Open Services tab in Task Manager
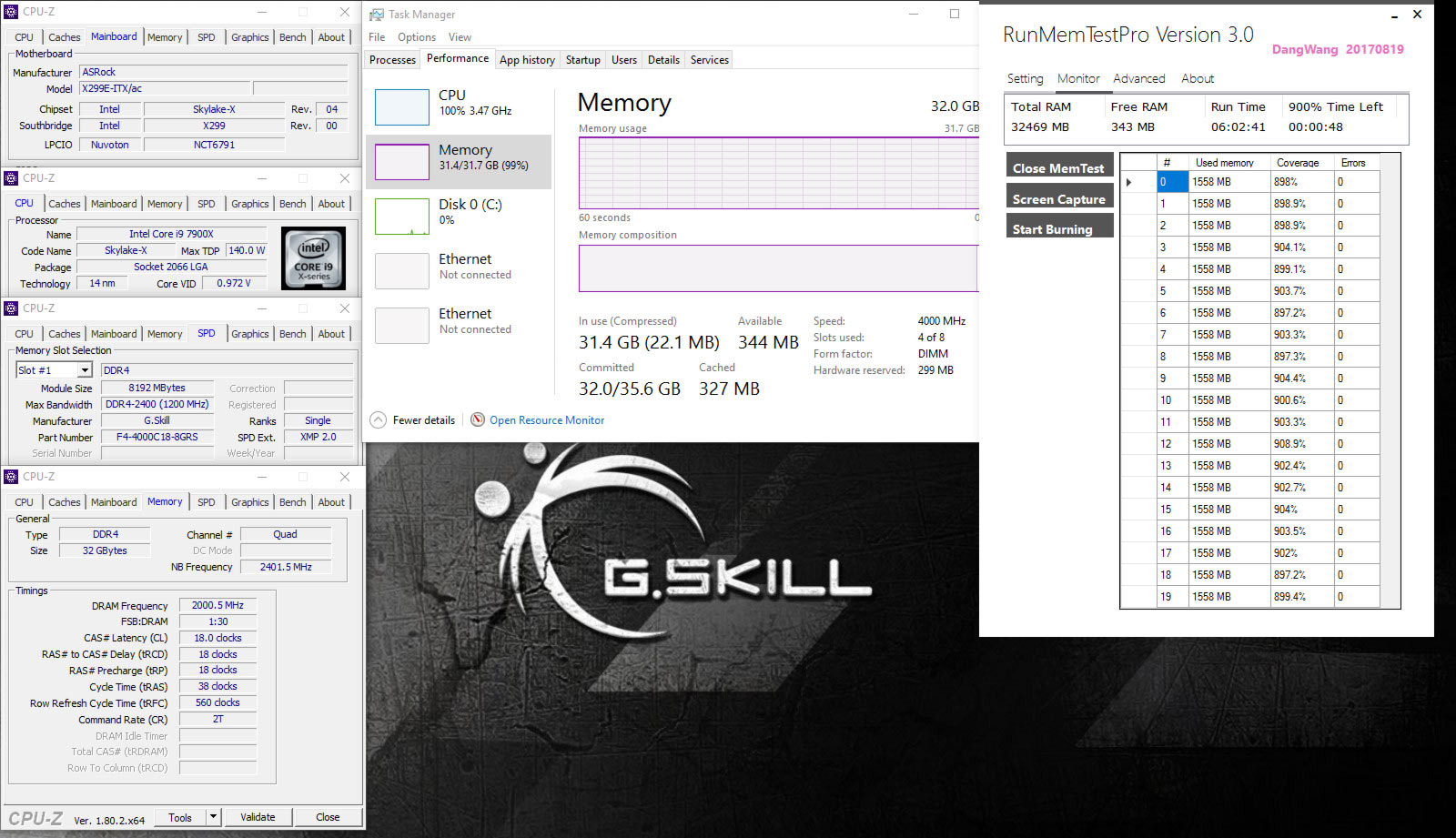The width and height of the screenshot is (1456, 838). click(710, 60)
